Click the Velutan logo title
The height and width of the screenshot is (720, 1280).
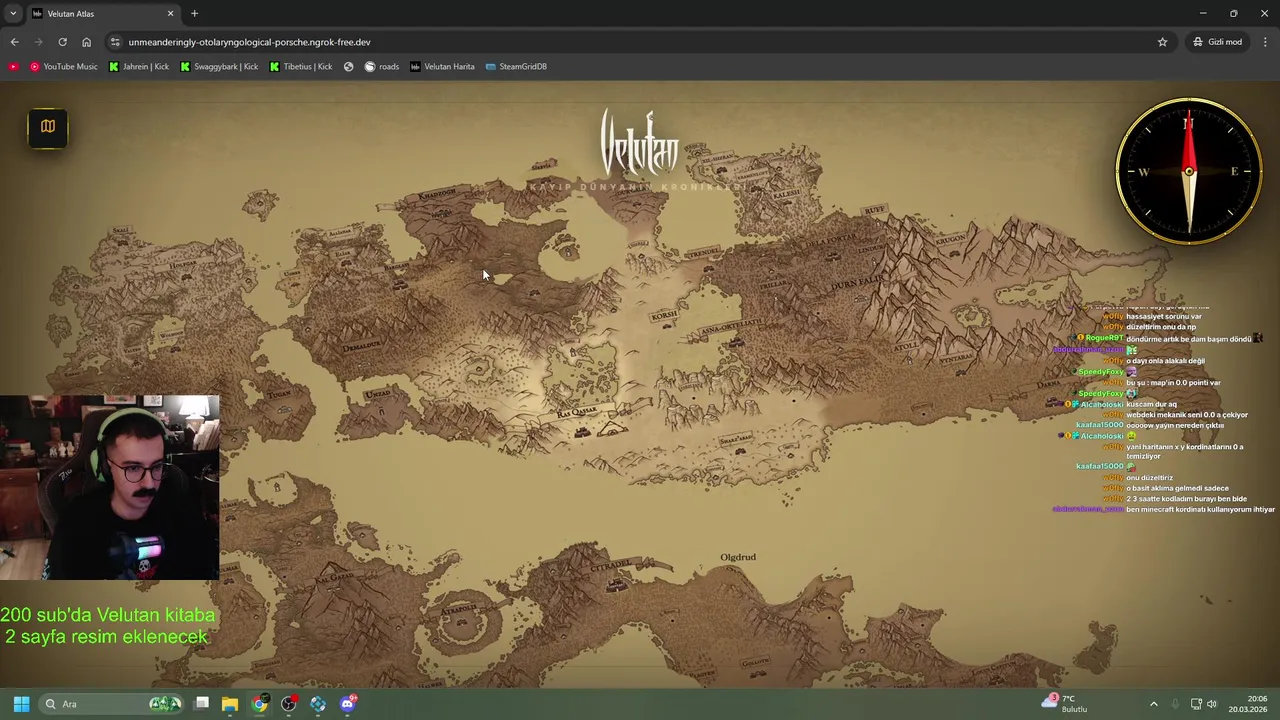pos(640,145)
